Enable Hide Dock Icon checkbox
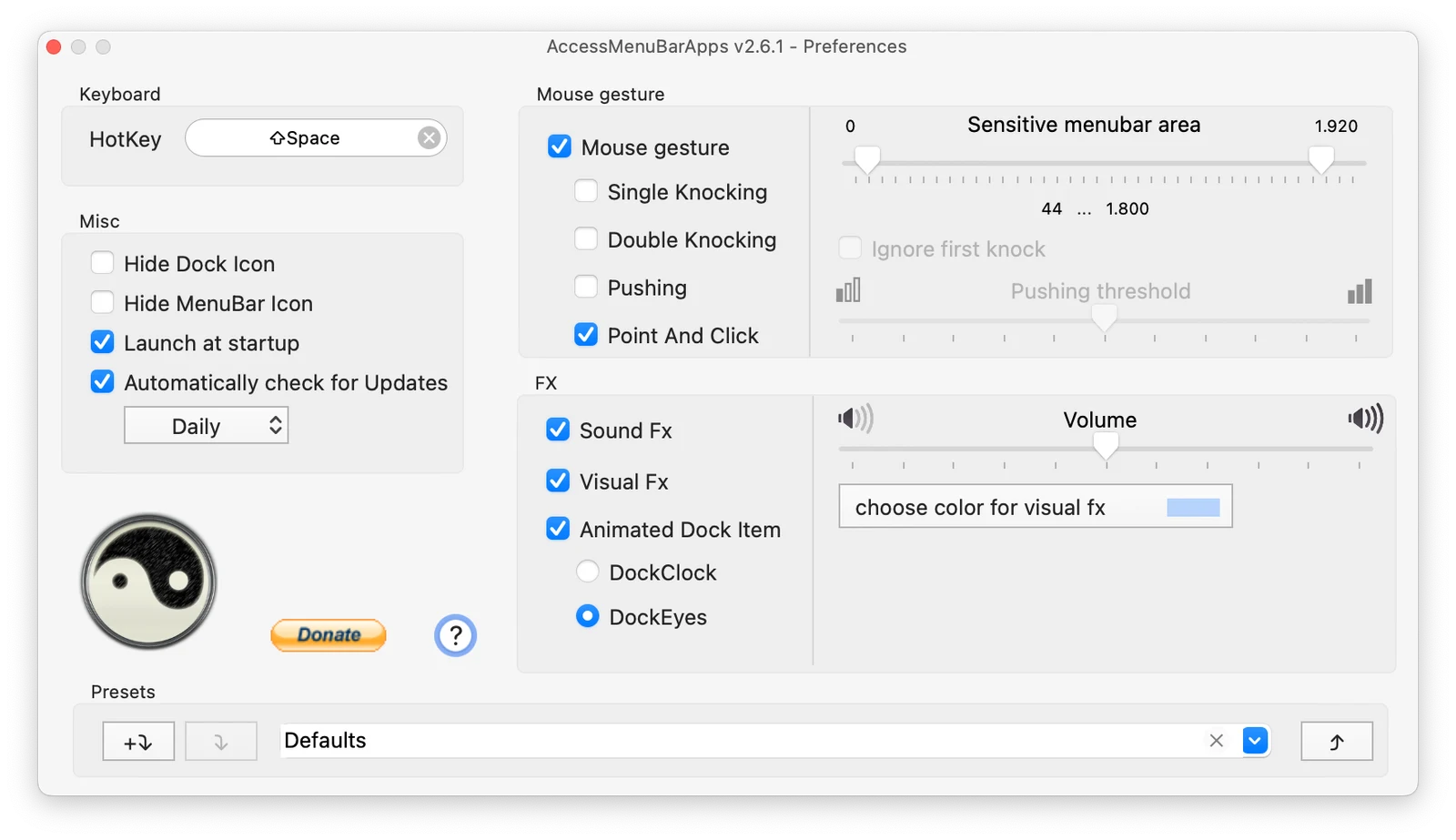This screenshot has height=840, width=1456. pyautogui.click(x=103, y=263)
